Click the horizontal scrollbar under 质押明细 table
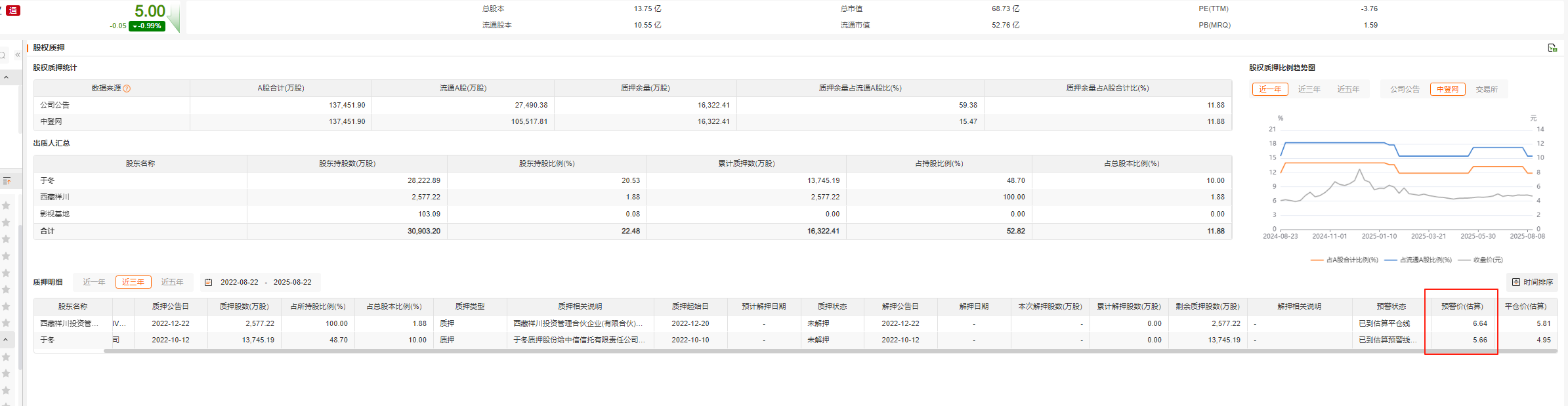Viewport: 1568px width, 406px height. (x=830, y=351)
